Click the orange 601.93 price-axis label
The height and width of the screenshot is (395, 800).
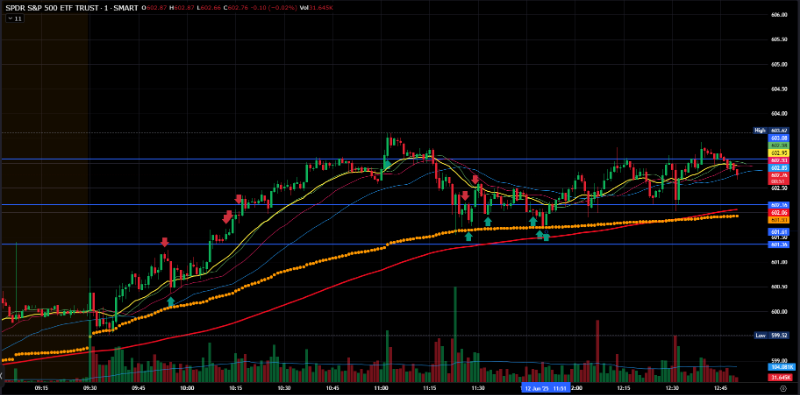click(779, 219)
